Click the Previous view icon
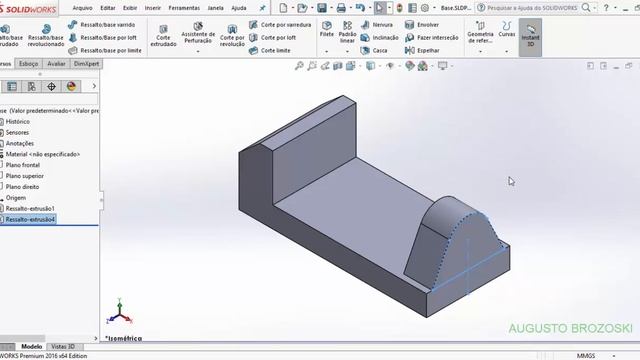The height and width of the screenshot is (360, 640). (325, 66)
